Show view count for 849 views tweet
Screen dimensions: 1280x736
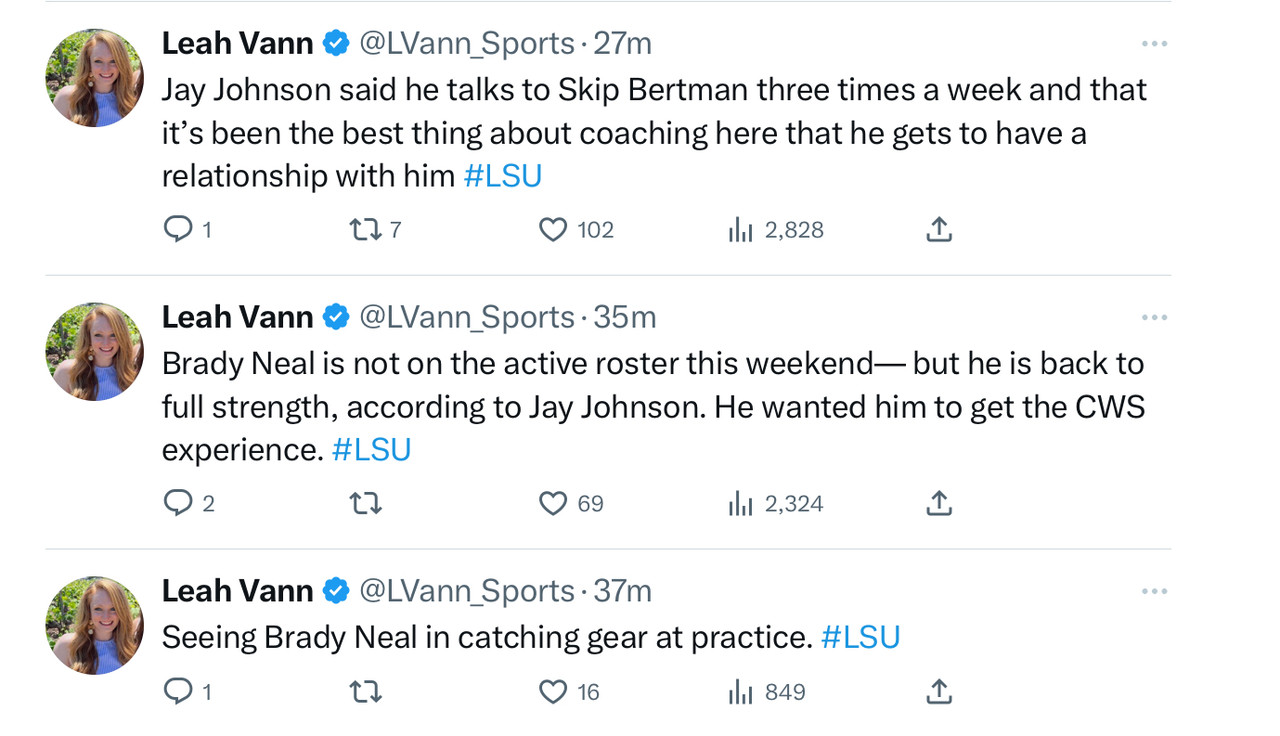pos(740,692)
